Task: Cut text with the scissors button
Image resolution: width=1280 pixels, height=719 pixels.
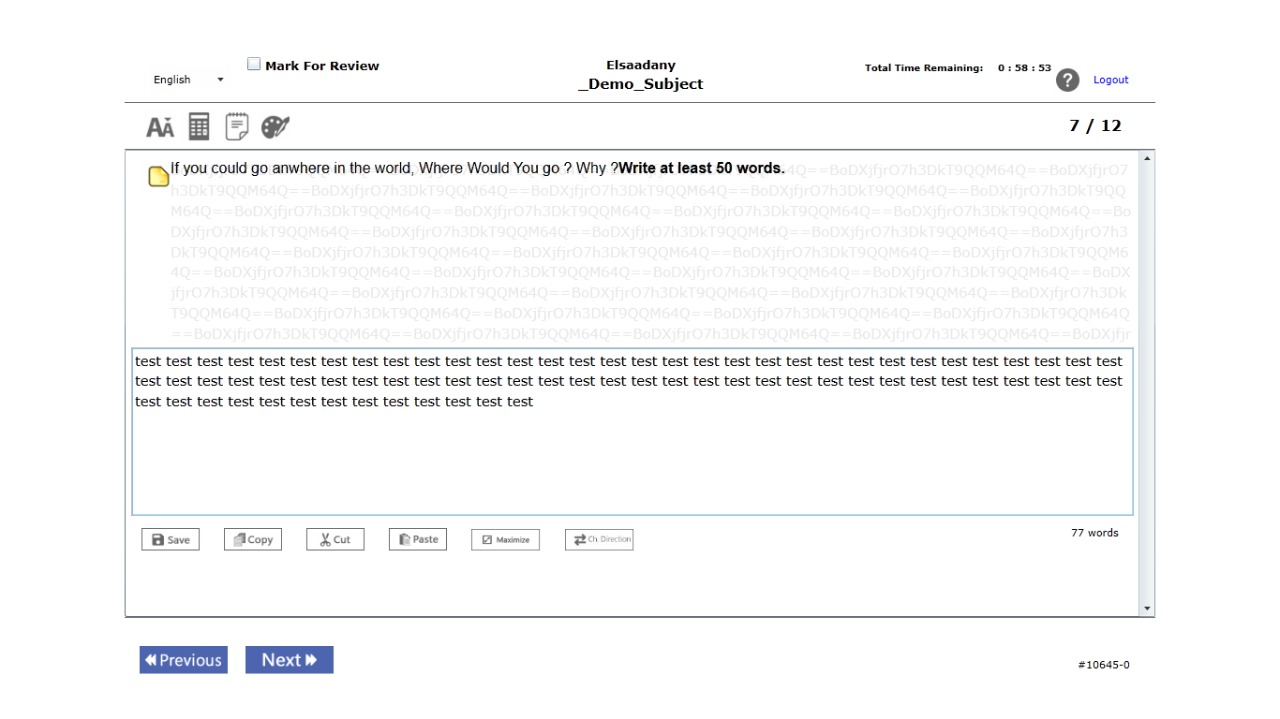Action: [335, 540]
